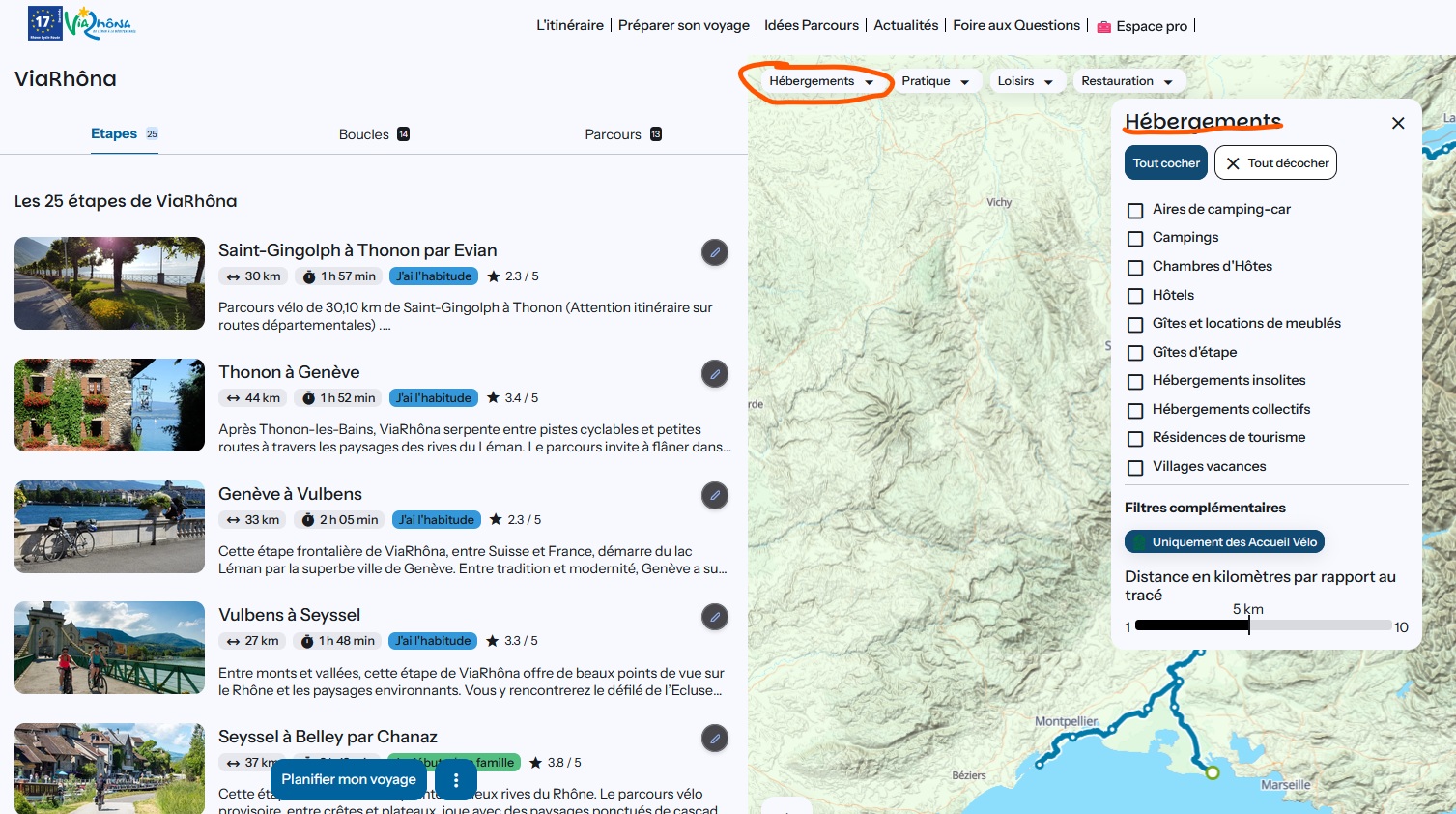The image size is (1456, 814).
Task: Open the Hébergements dropdown filter
Action: 821,81
